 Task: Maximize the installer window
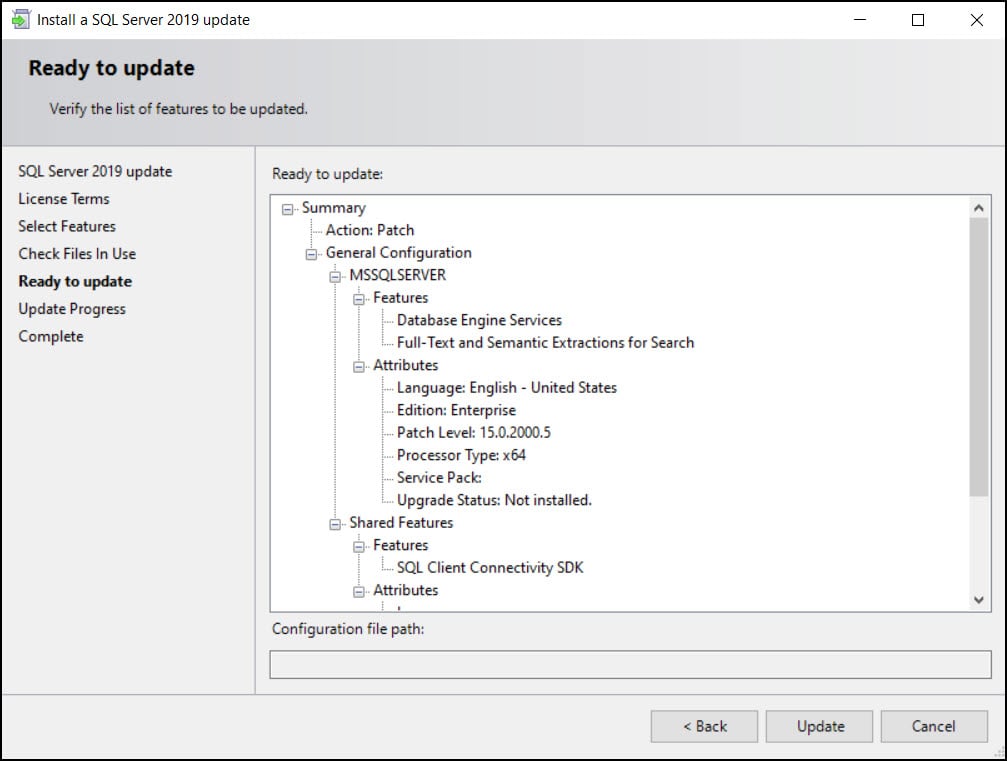(918, 20)
